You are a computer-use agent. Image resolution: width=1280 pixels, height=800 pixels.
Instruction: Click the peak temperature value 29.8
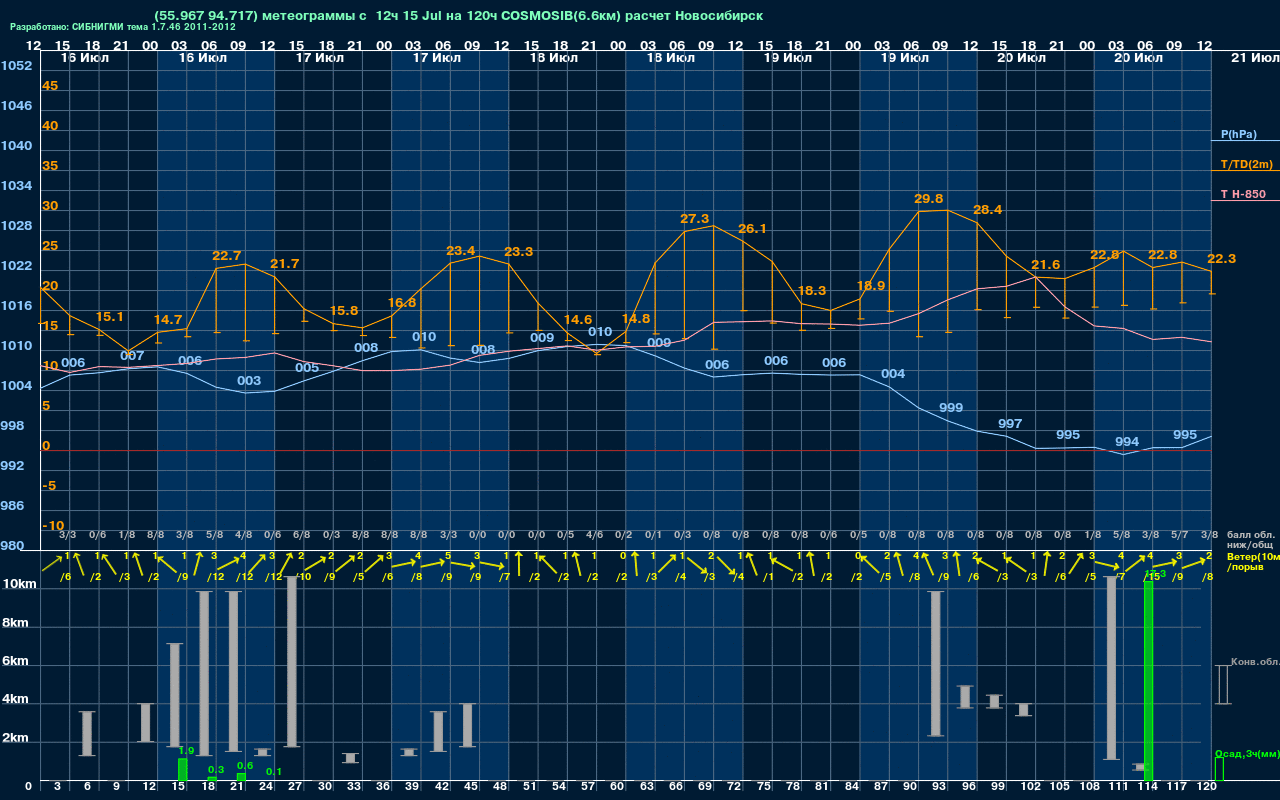pos(929,199)
